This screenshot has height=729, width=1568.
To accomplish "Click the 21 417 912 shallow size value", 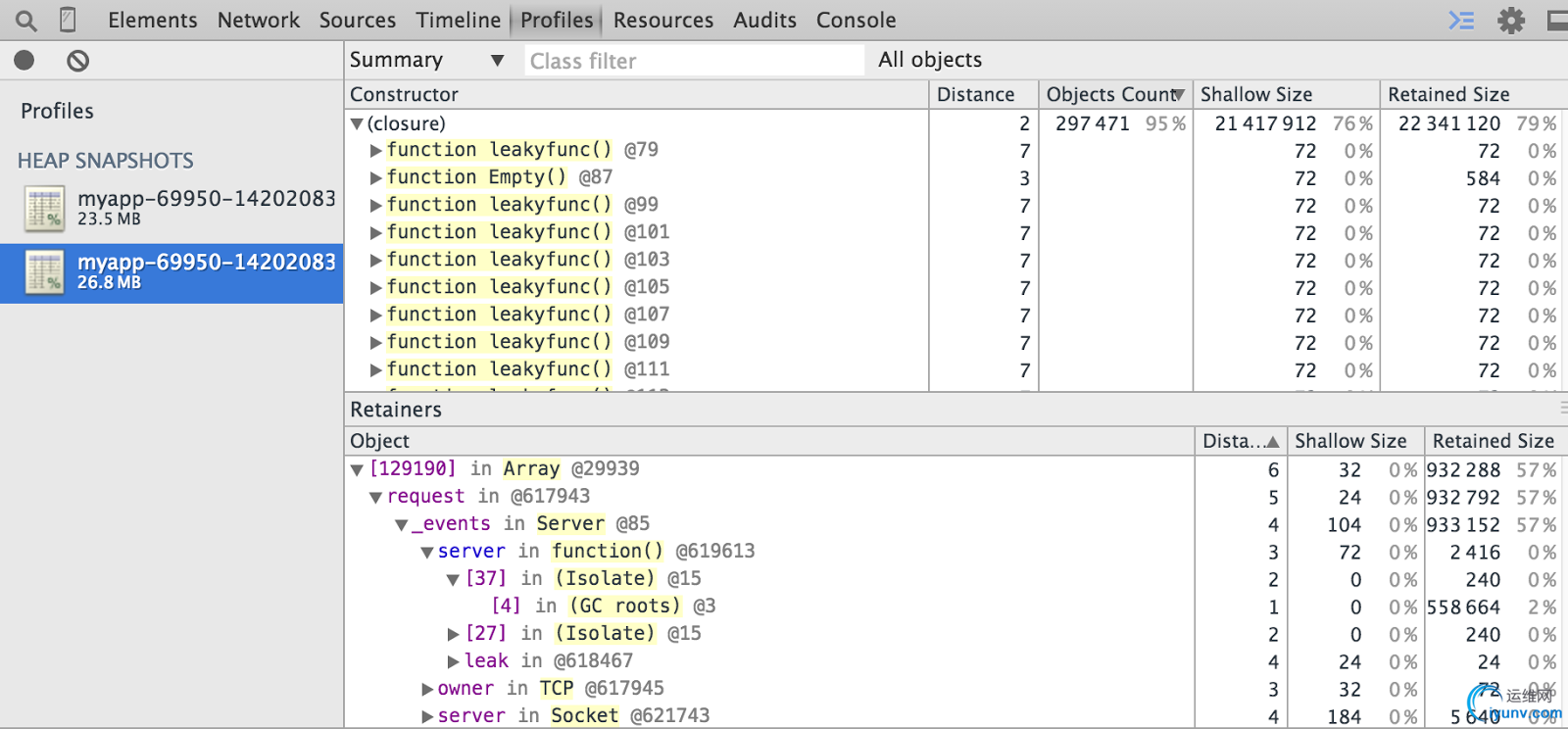I will click(1265, 123).
